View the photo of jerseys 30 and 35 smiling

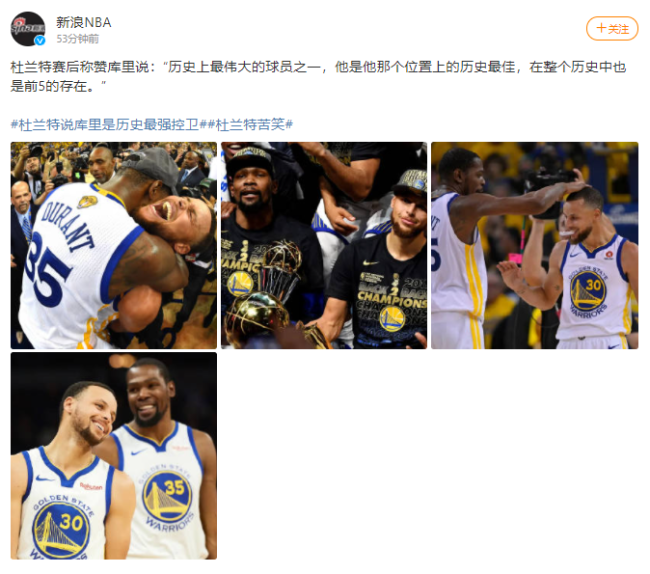pyautogui.click(x=114, y=456)
